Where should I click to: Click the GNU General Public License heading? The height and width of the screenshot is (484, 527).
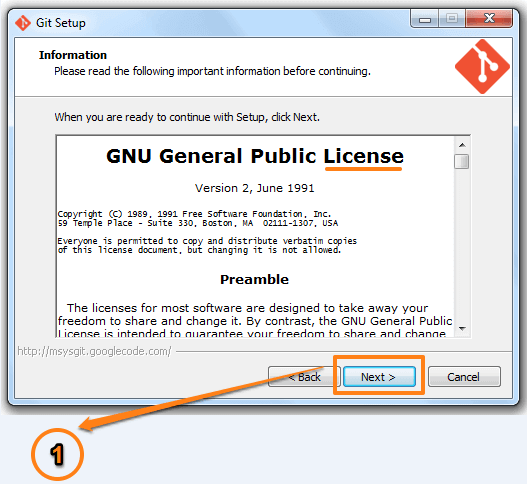(255, 156)
